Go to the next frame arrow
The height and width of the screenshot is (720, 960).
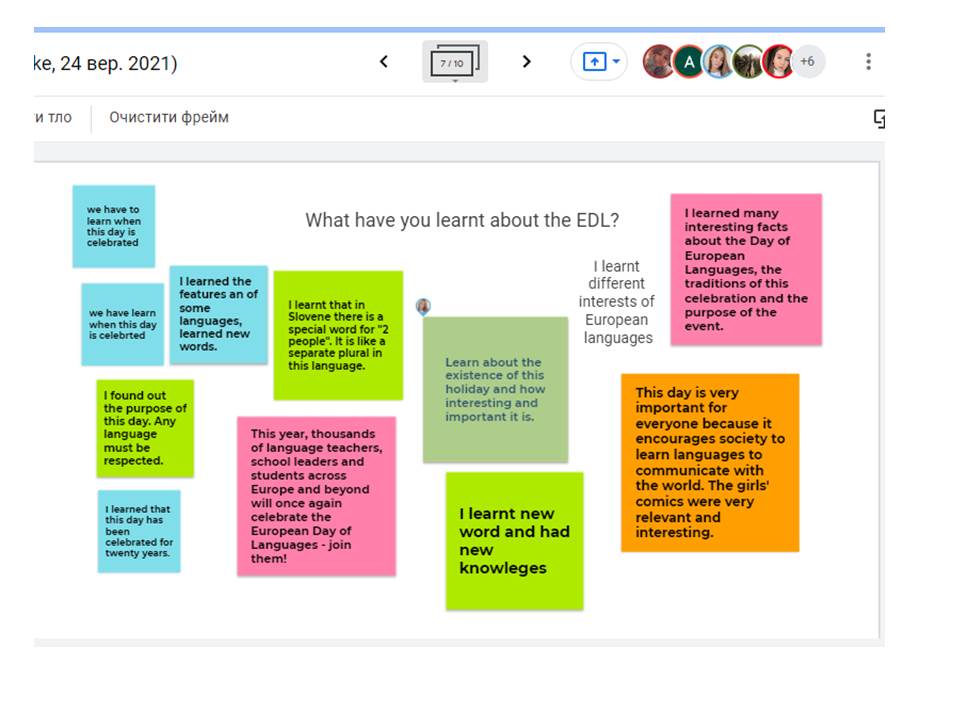(526, 62)
